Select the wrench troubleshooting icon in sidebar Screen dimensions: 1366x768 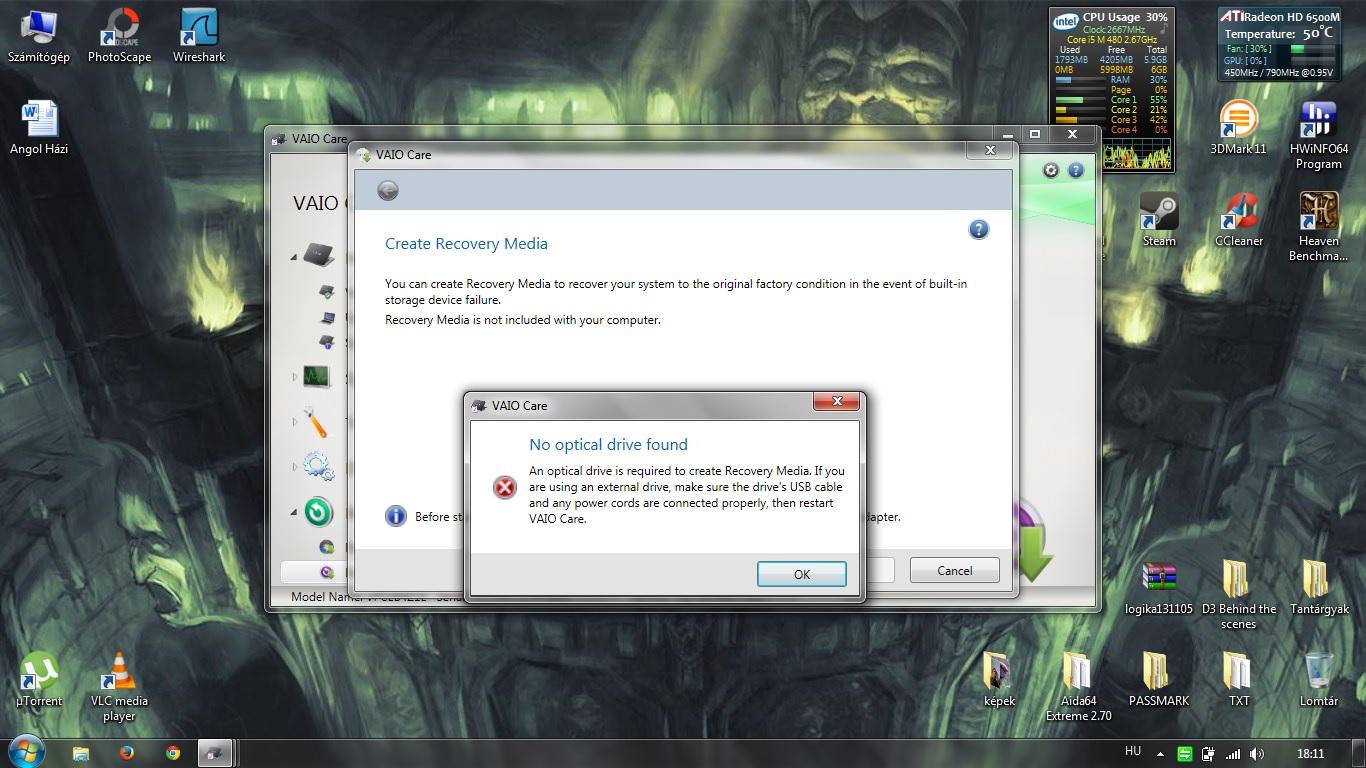point(316,422)
